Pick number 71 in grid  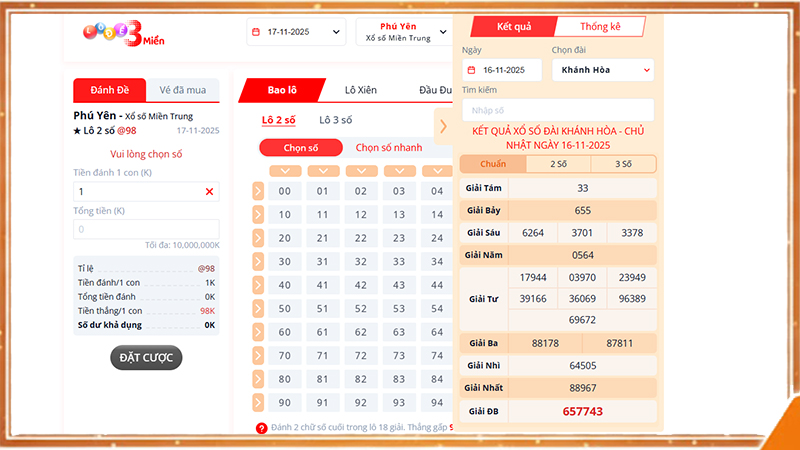tap(322, 356)
